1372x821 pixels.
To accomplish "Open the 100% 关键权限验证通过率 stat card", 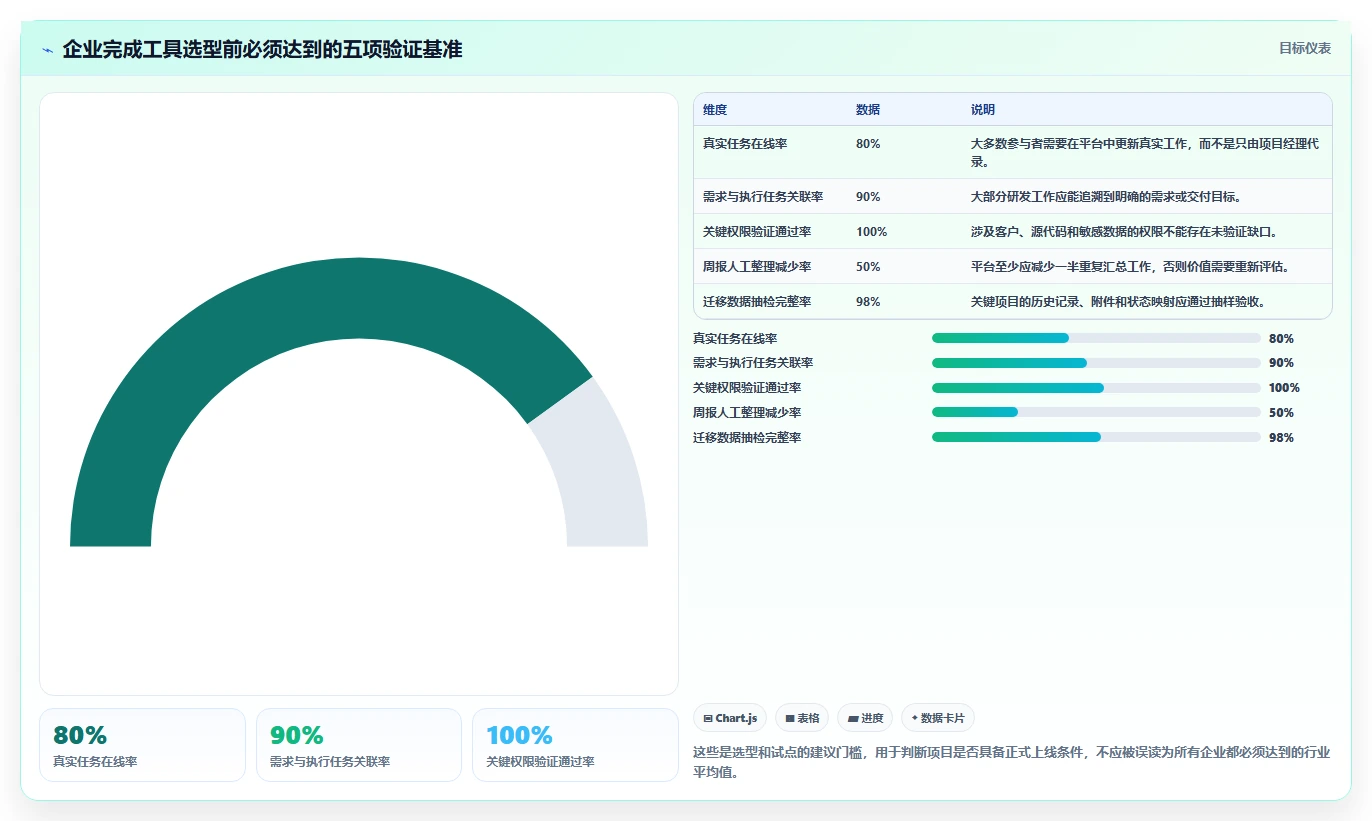I will coord(575,745).
